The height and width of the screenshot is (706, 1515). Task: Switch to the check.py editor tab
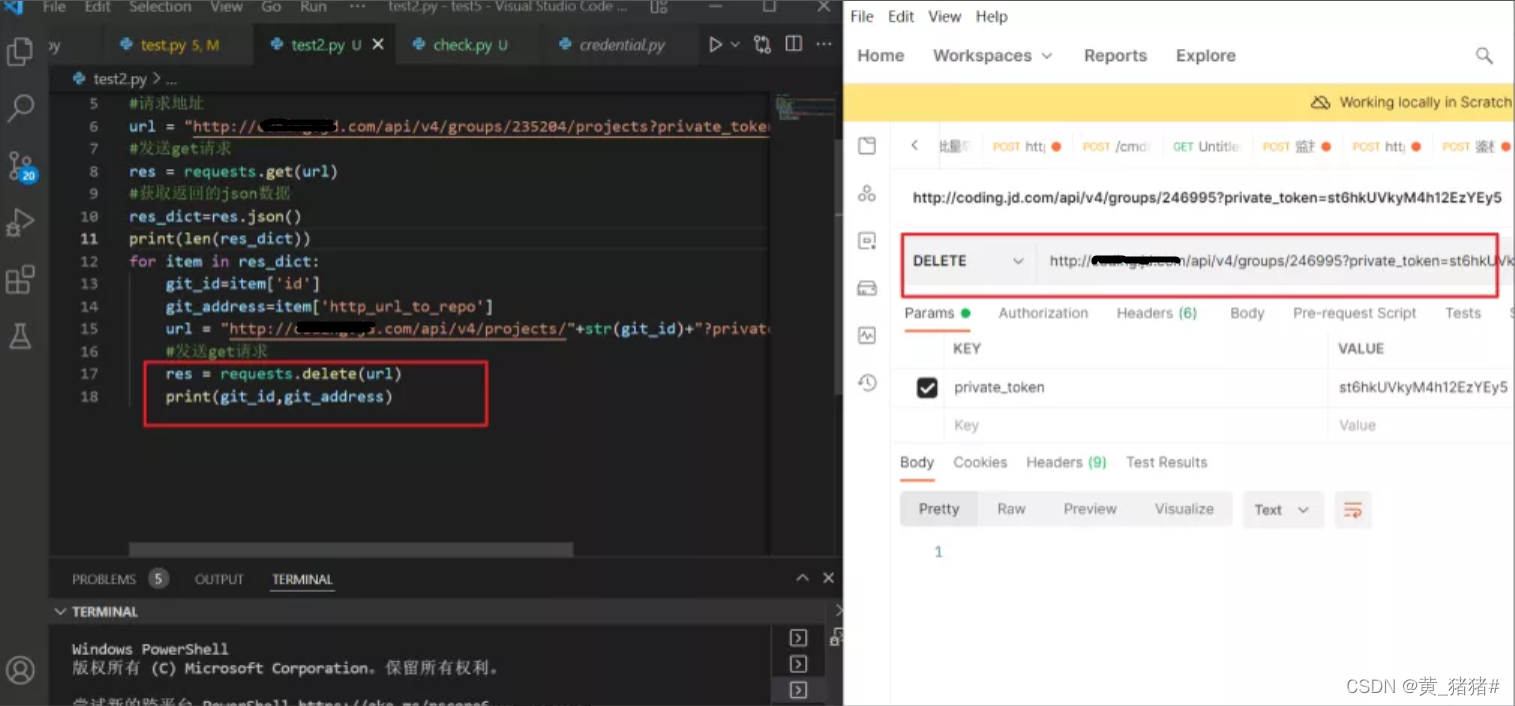pyautogui.click(x=470, y=45)
